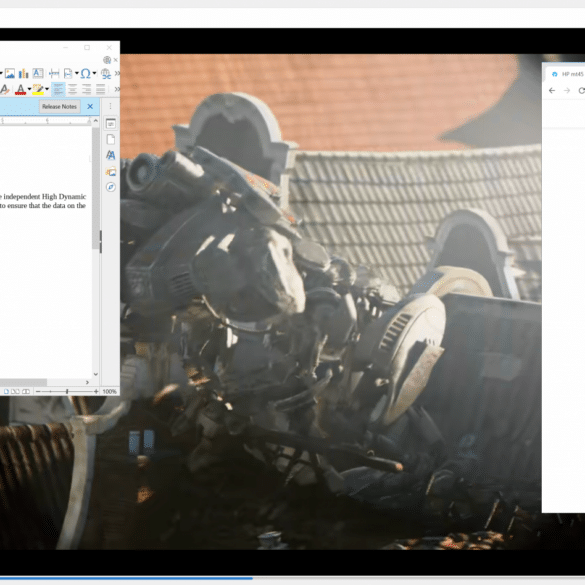Click browser Back arrow button
Screen dimensions: 585x585
[552, 90]
